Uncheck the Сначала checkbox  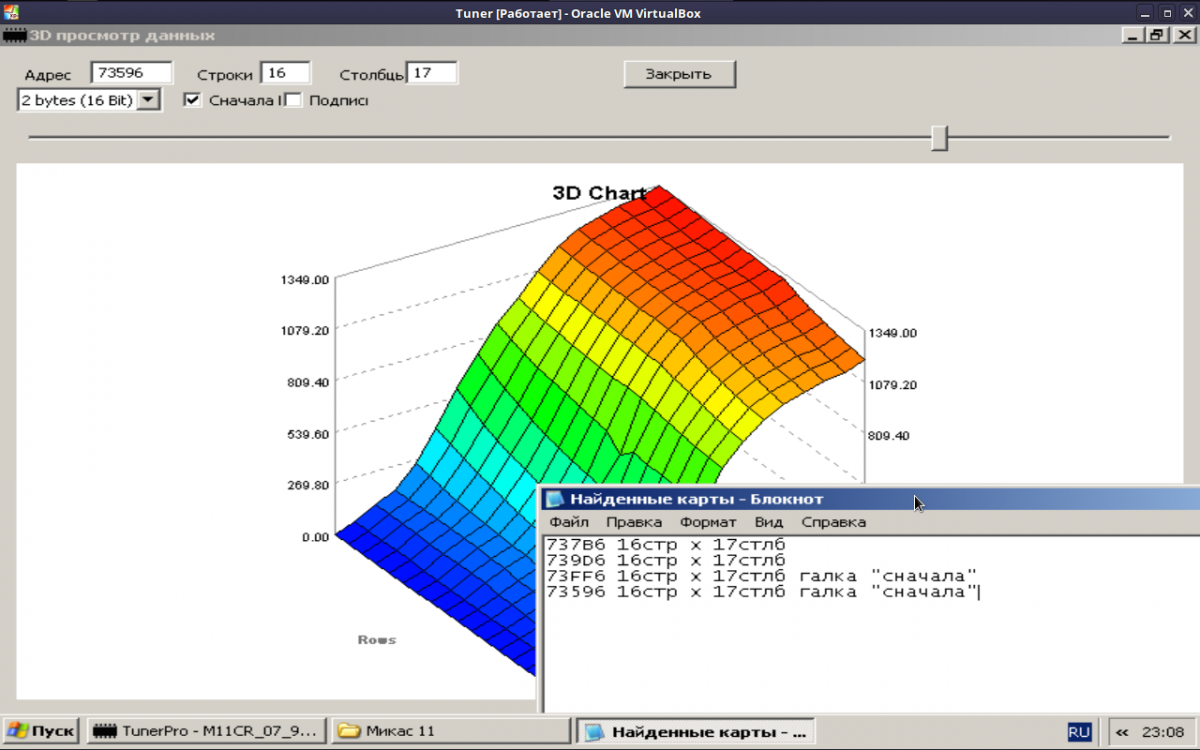(x=193, y=100)
